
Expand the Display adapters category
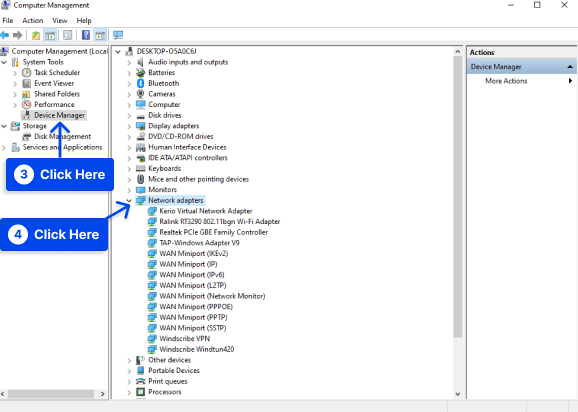[129, 126]
